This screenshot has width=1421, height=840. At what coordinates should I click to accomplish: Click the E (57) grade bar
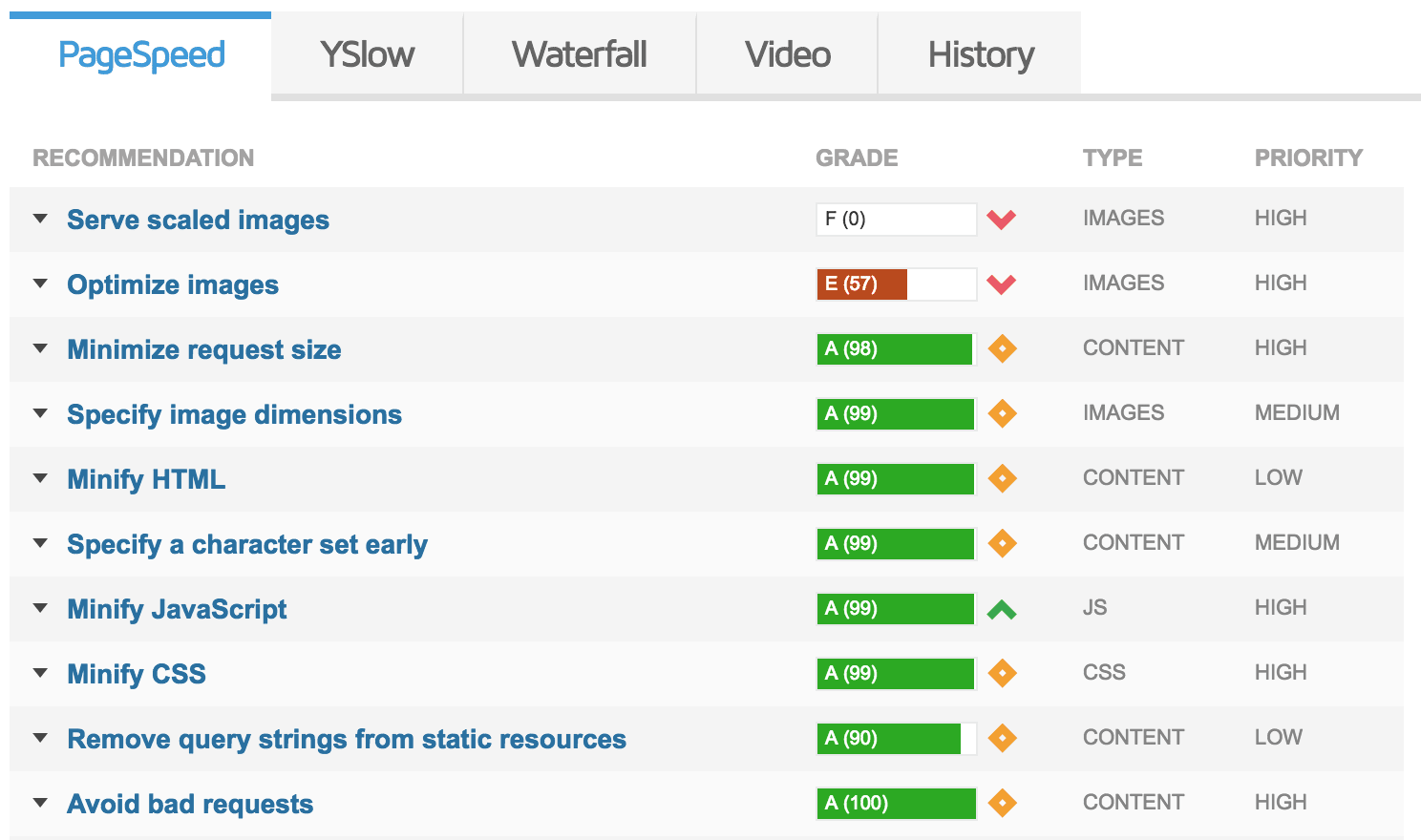897,283
